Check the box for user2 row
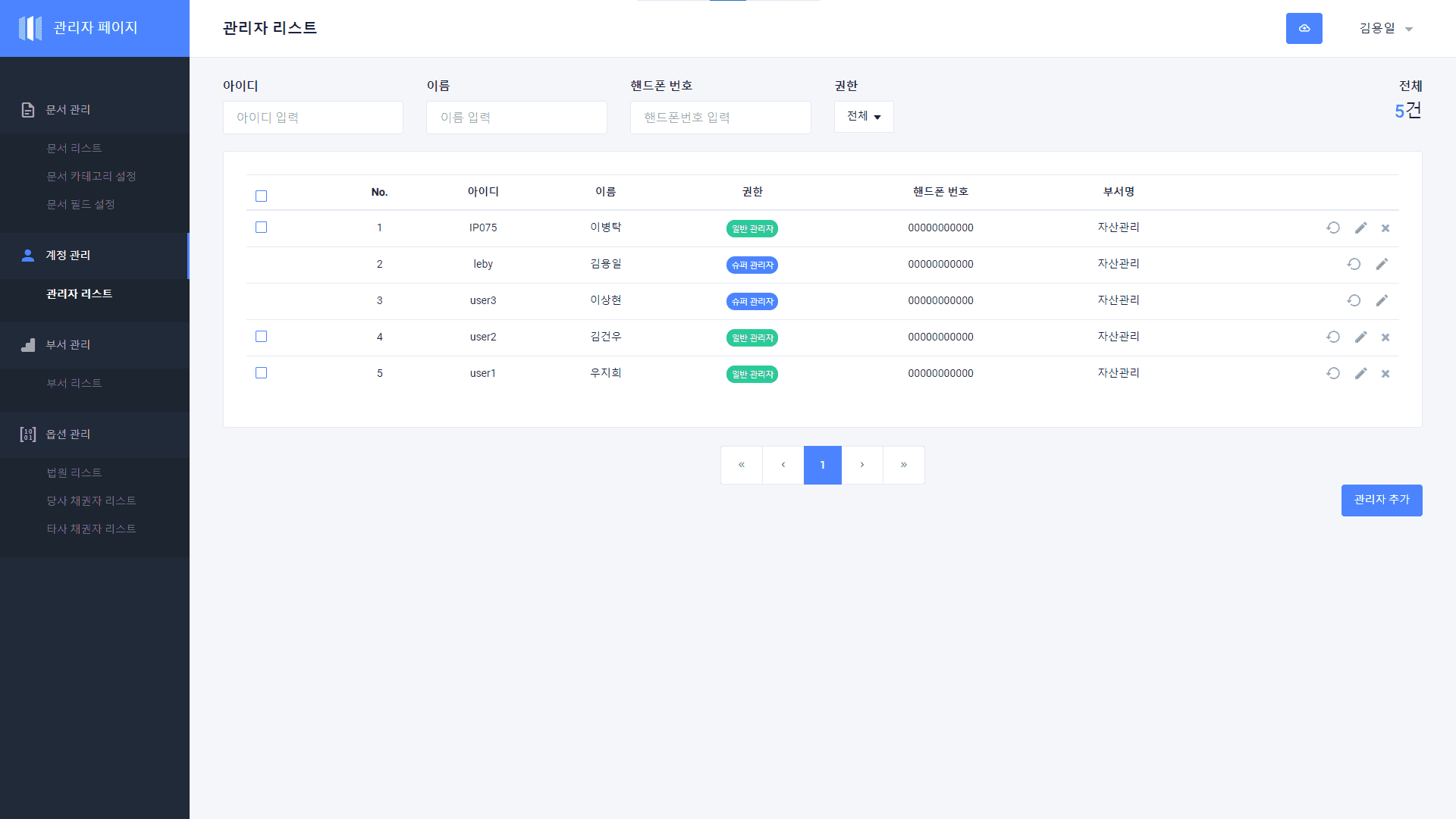1456x819 pixels. tap(262, 337)
